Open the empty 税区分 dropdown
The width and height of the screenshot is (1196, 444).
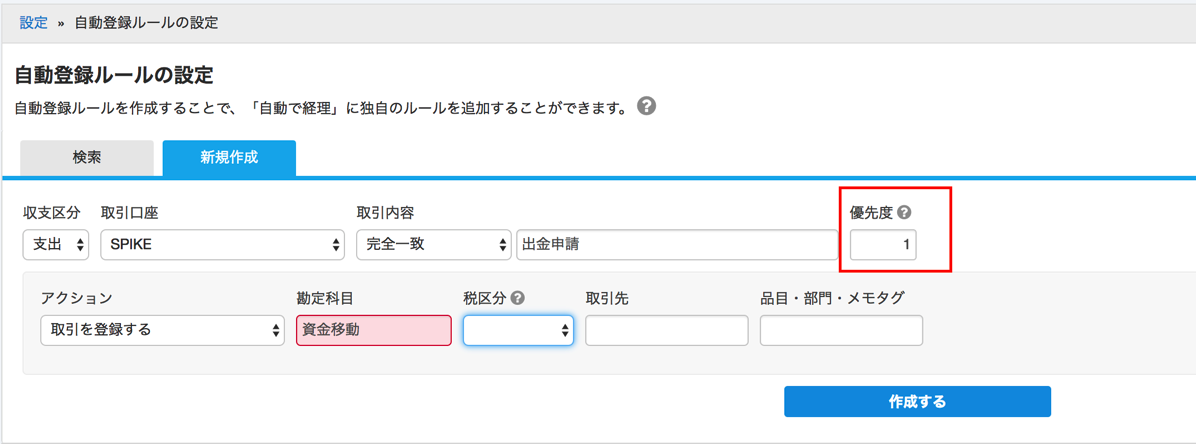519,330
